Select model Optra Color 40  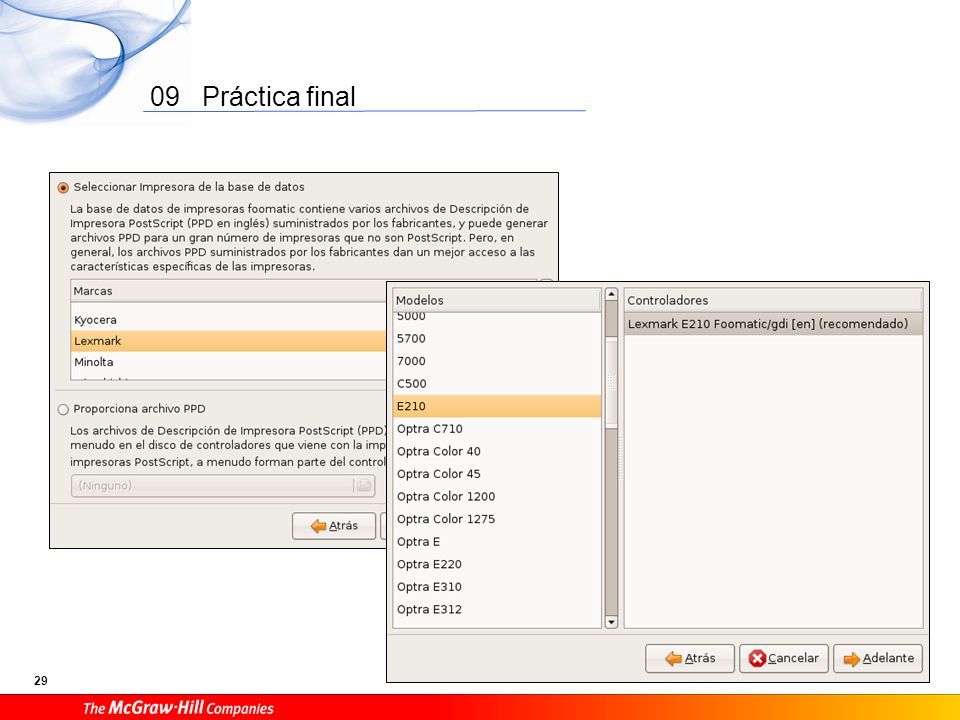click(x=497, y=451)
